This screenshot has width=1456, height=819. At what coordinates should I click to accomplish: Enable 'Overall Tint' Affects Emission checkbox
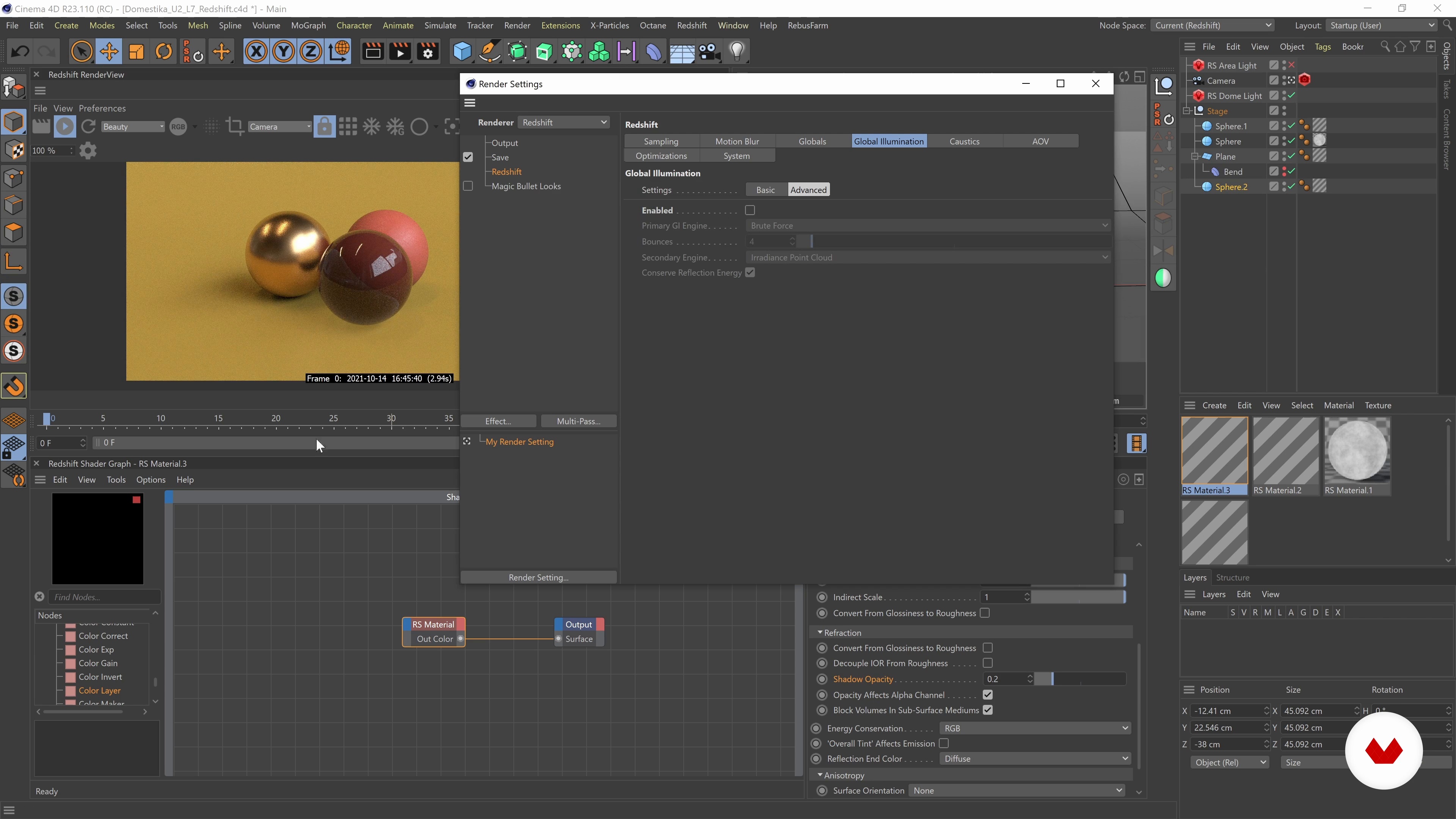point(944,743)
